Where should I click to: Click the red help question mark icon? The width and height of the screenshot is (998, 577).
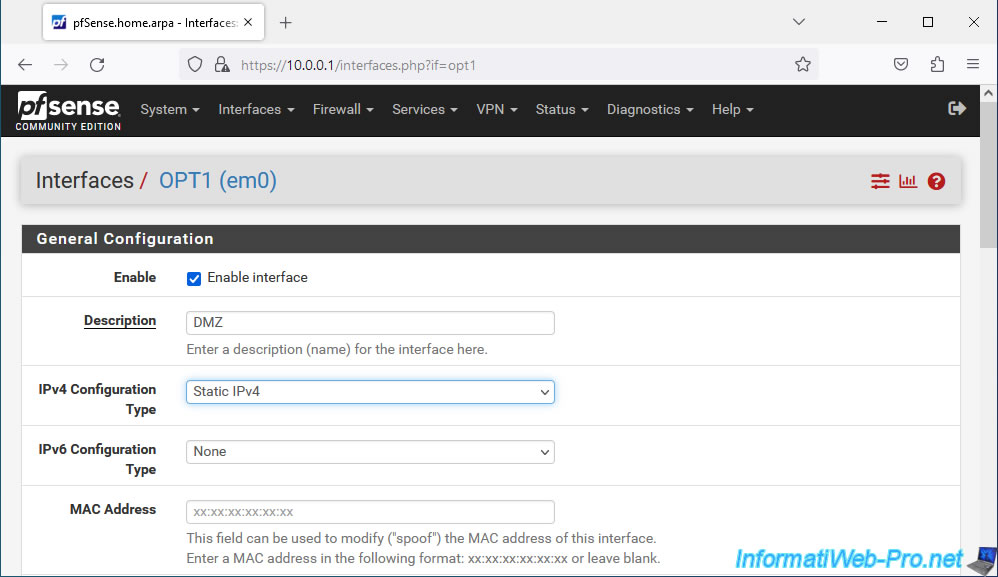936,181
